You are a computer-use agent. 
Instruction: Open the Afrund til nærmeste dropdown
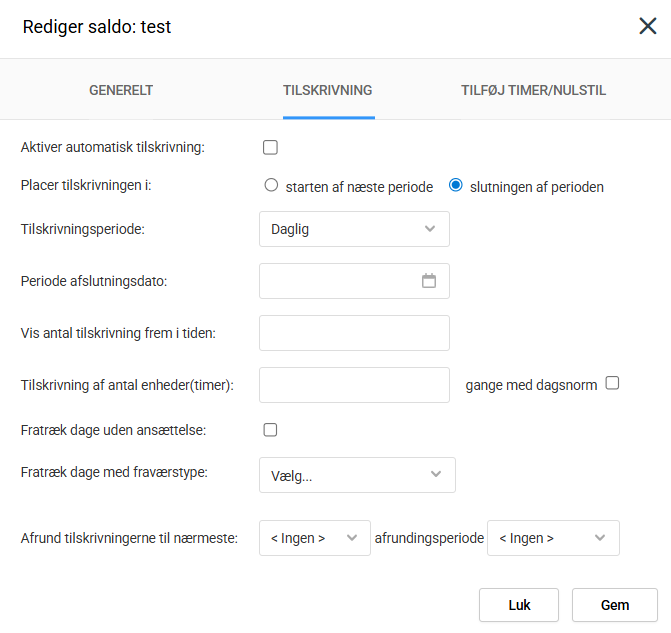click(314, 538)
